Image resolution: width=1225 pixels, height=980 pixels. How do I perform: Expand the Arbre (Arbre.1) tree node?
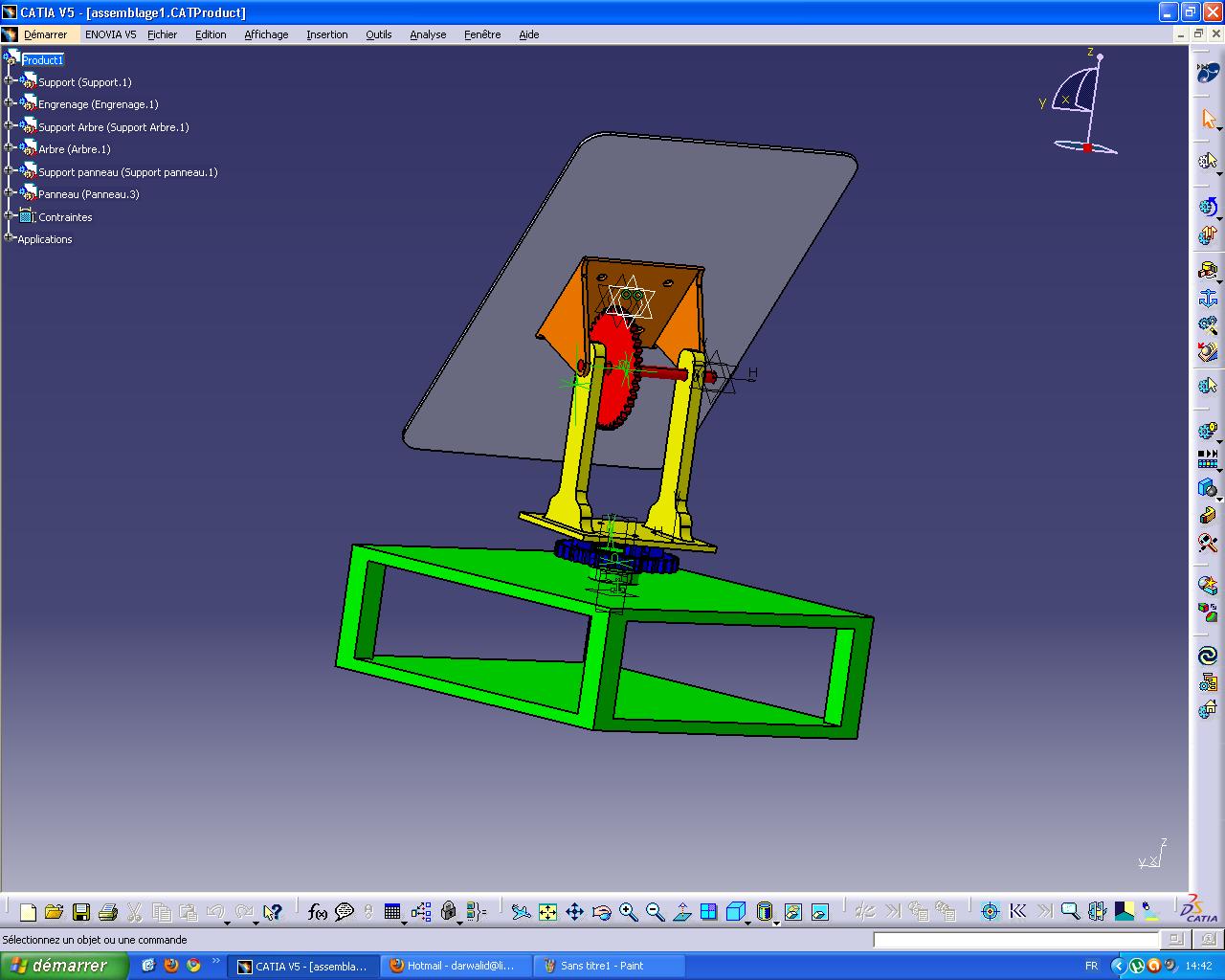coord(9,149)
